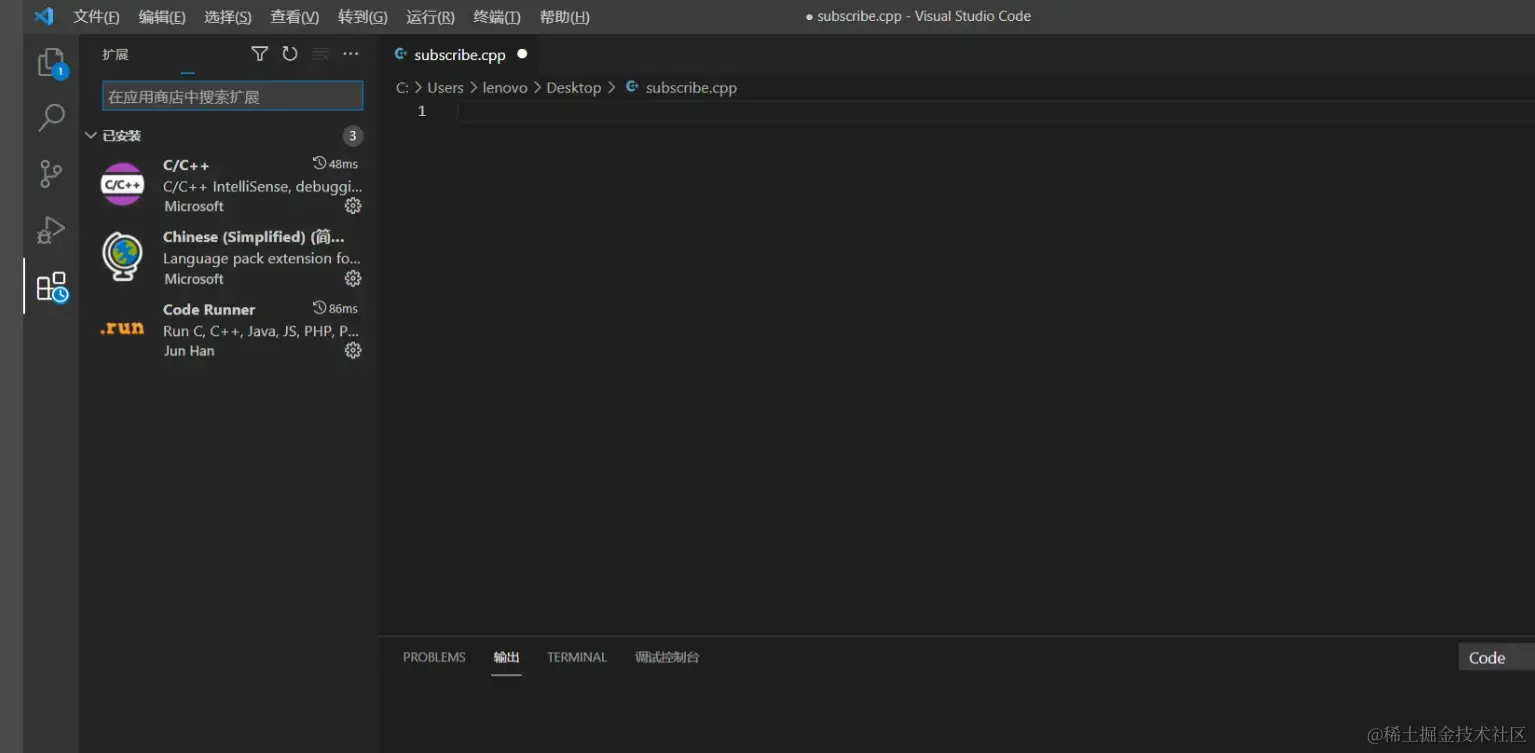Open the Search view in the activity bar

point(51,118)
